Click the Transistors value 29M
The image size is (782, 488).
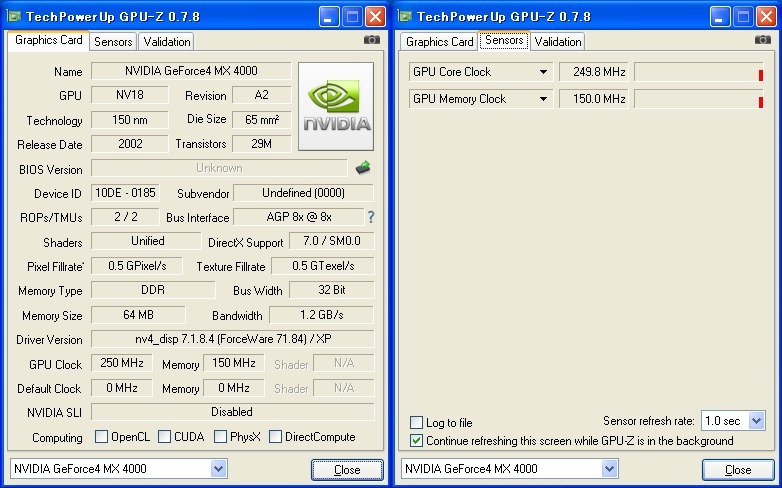(x=262, y=144)
